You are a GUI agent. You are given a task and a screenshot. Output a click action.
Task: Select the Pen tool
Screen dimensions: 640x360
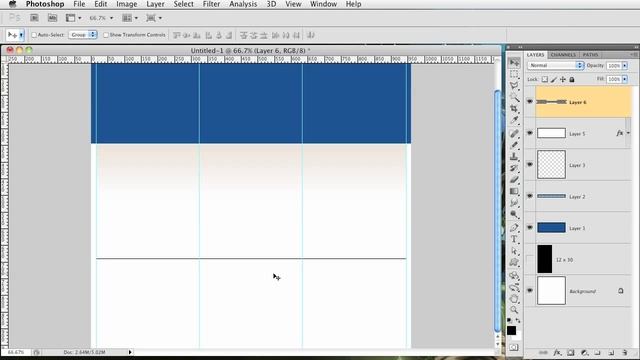(514, 228)
